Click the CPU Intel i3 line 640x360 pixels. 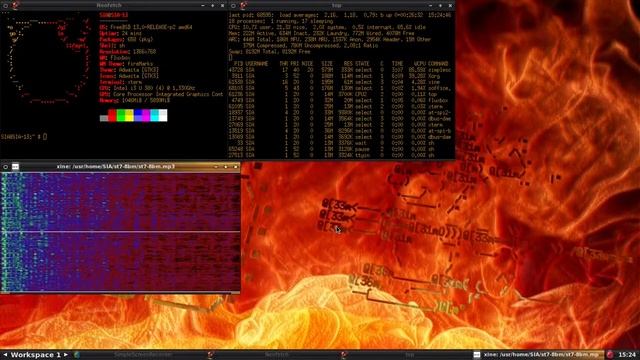[x=147, y=88]
